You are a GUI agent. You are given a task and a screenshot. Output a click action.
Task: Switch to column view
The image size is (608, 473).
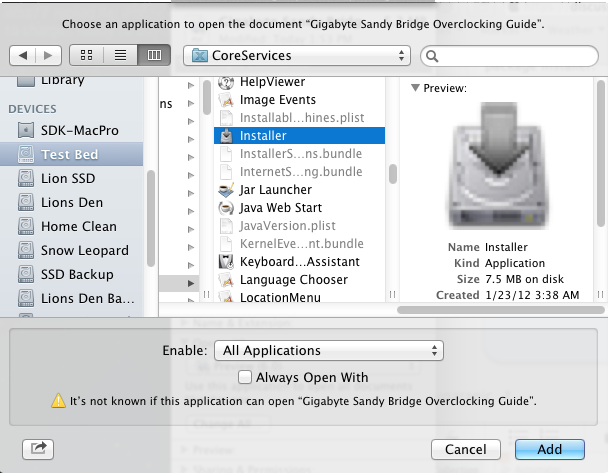(154, 55)
